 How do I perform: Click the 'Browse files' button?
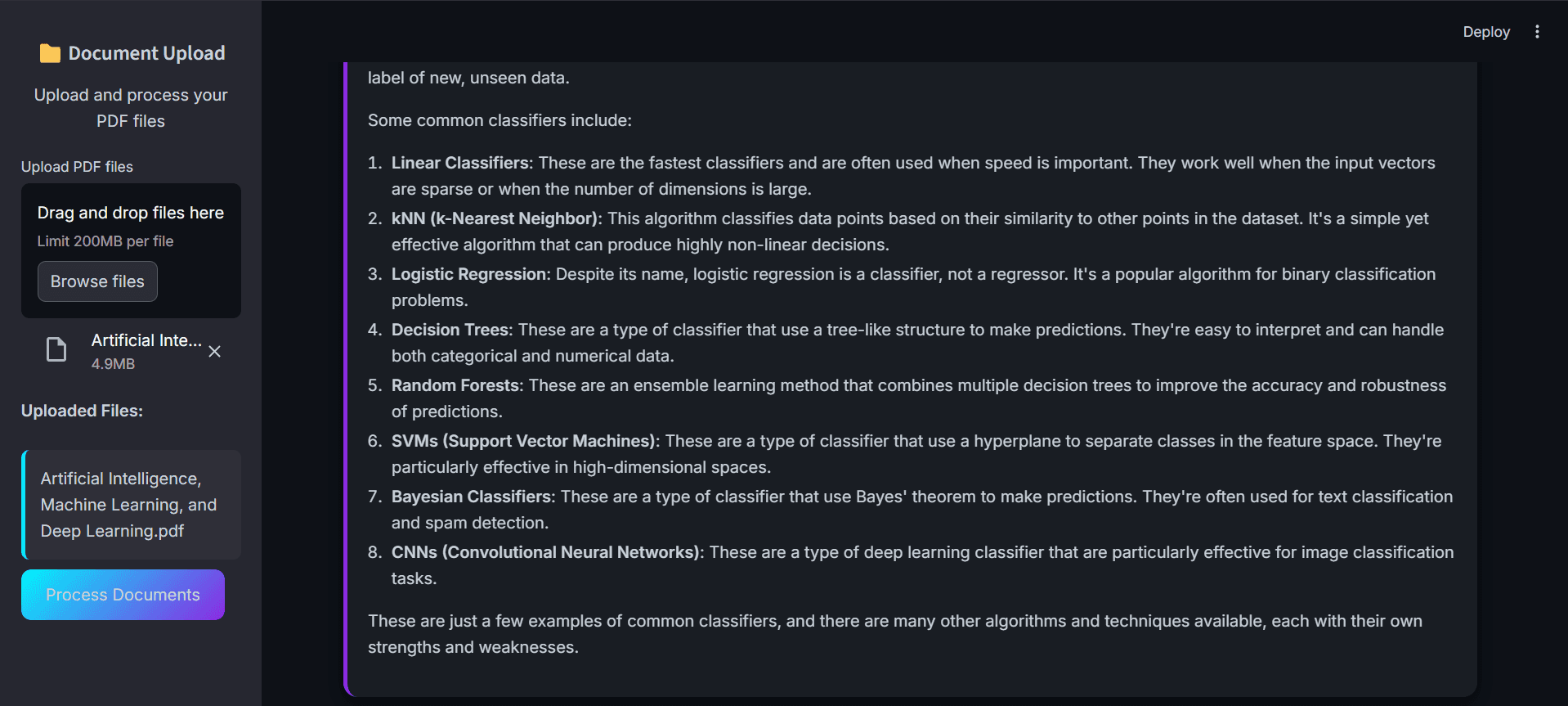coord(97,281)
